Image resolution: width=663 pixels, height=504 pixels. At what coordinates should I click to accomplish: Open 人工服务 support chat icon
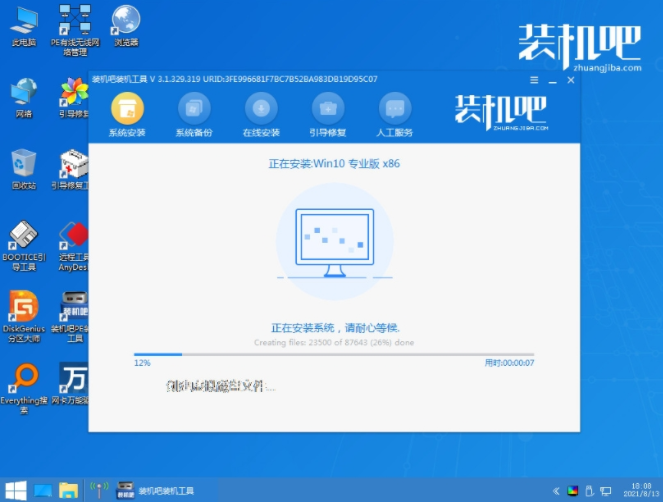(395, 109)
